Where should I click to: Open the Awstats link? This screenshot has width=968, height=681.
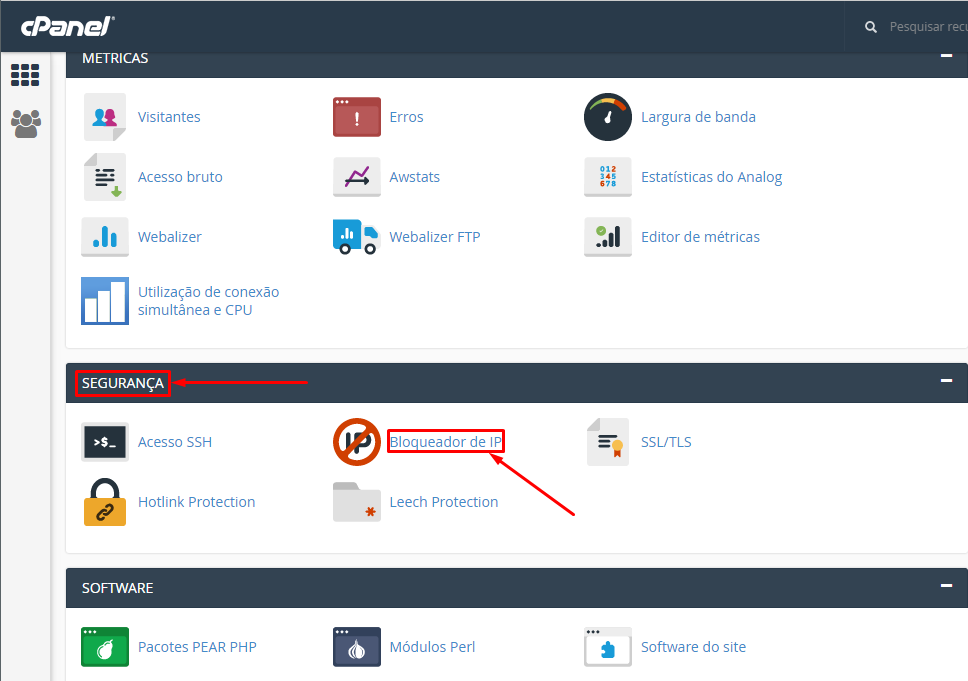415,177
